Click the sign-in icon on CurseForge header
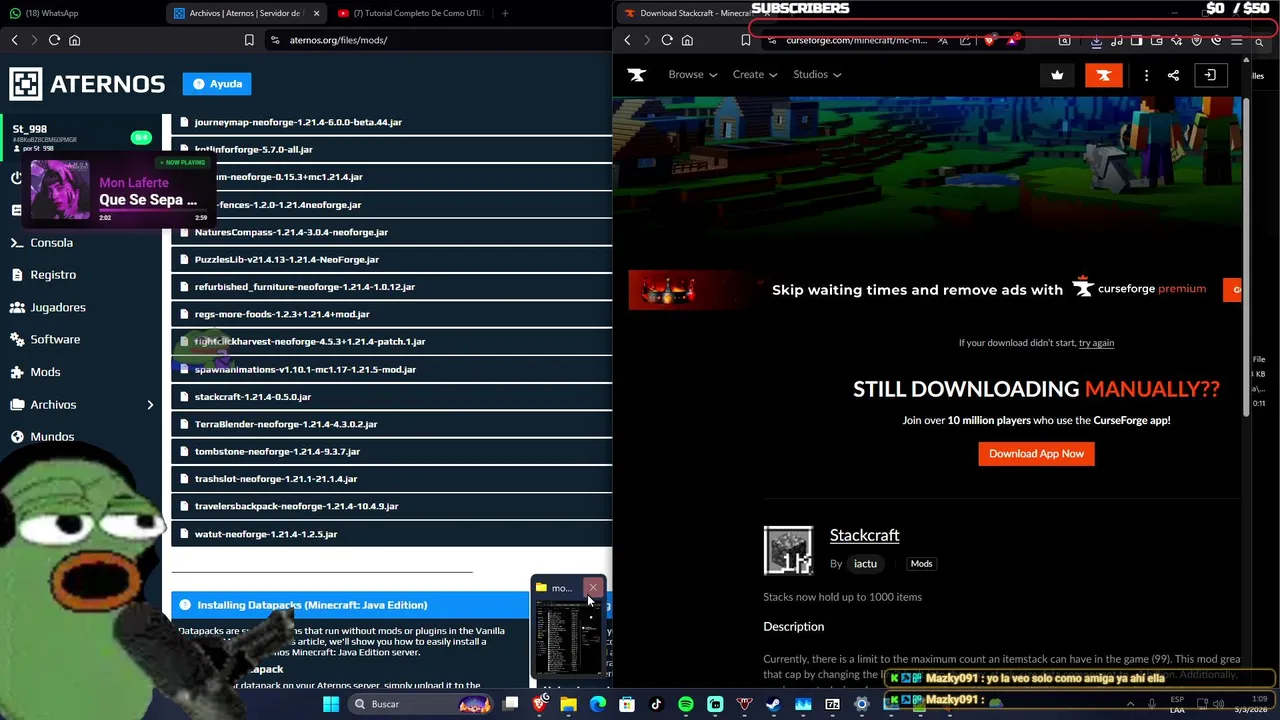1280x720 pixels. pos(1209,75)
